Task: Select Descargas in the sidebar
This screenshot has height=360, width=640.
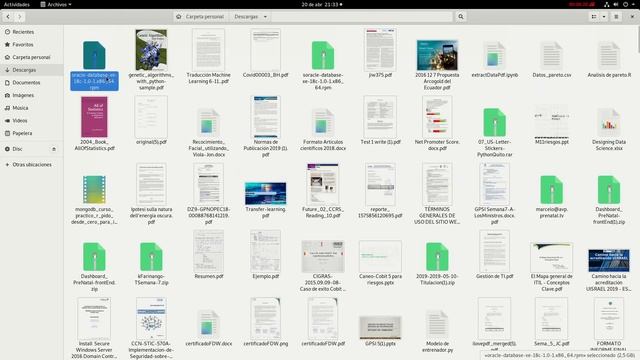Action: [31, 70]
